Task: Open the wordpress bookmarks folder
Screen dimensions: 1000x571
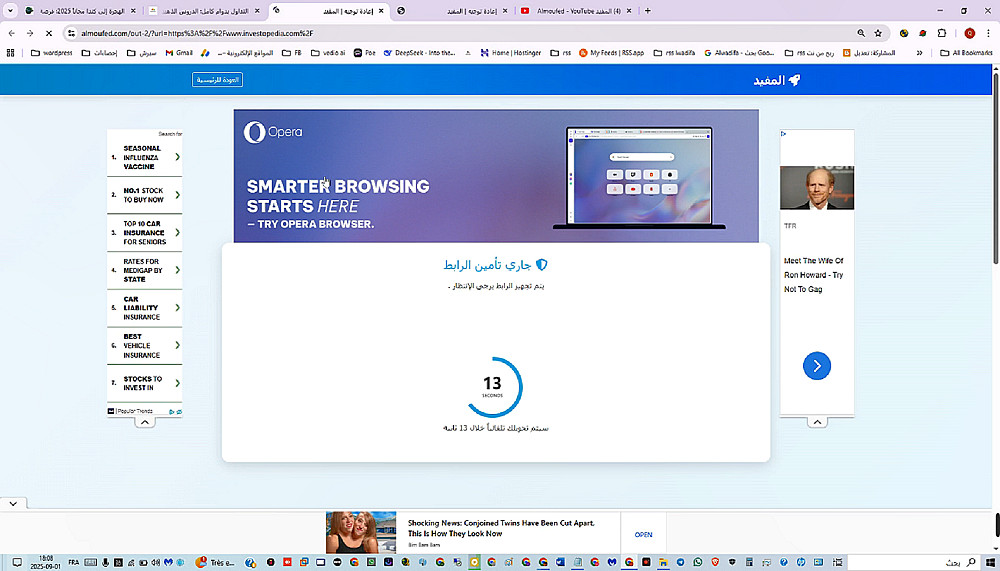Action: (52, 53)
